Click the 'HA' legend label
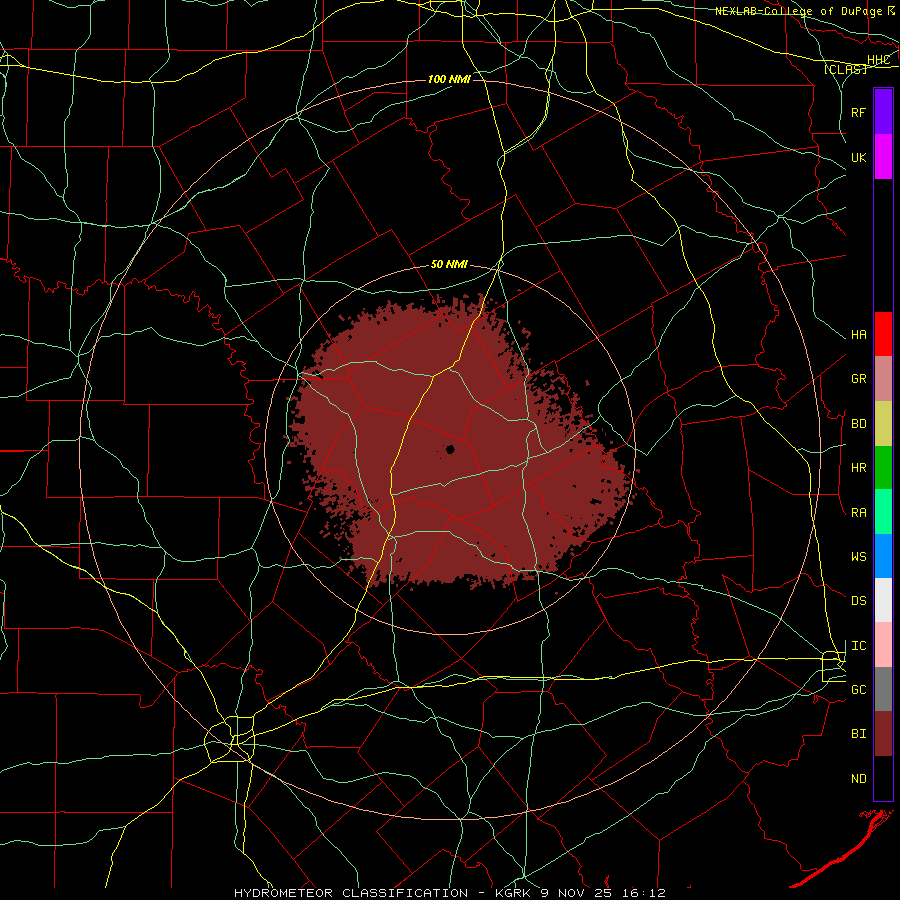This screenshot has height=900, width=900. pos(859,334)
